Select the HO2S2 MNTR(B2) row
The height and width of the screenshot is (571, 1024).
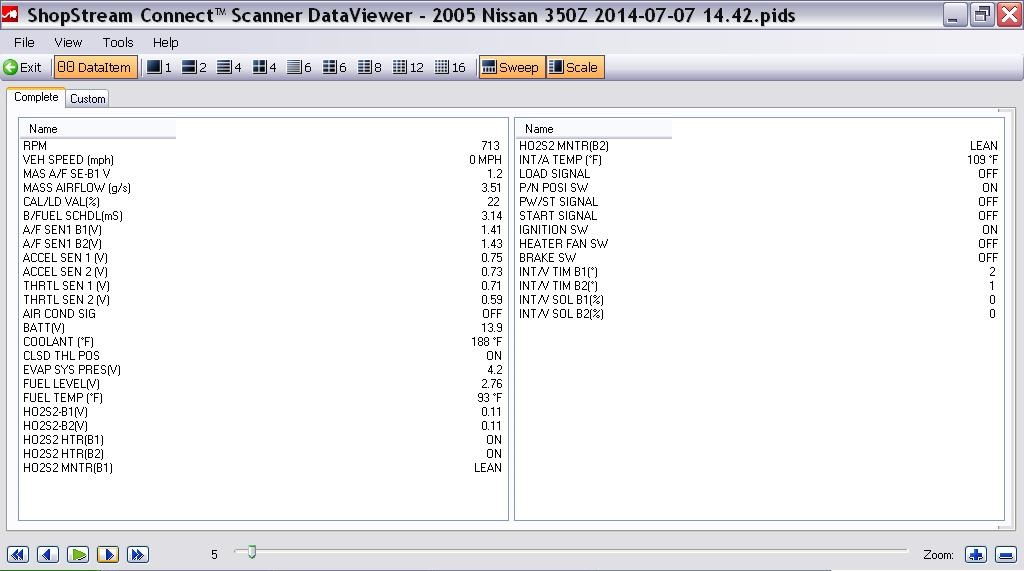pyautogui.click(x=759, y=146)
